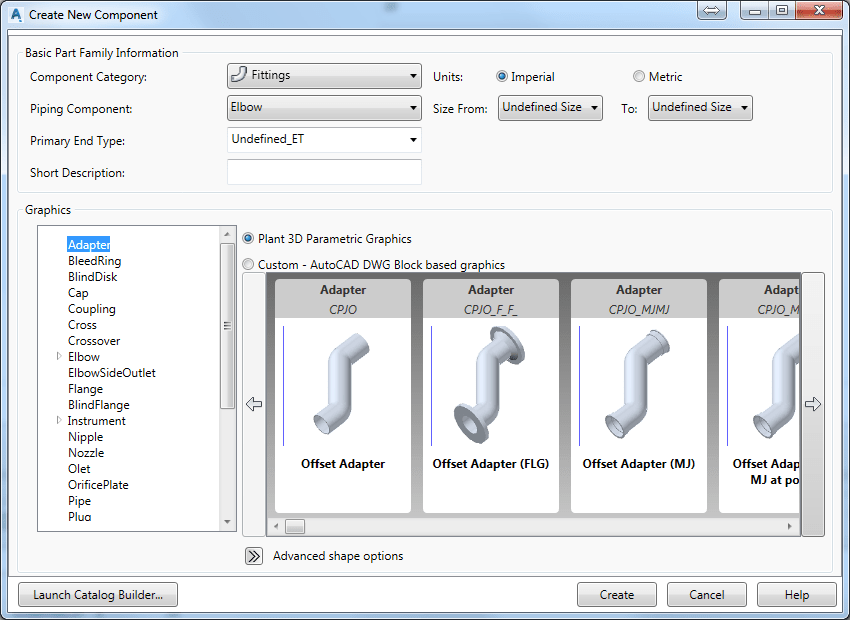This screenshot has width=850, height=620.
Task: Click the gallery horizontal scrollbar thumb
Action: pyautogui.click(x=295, y=526)
